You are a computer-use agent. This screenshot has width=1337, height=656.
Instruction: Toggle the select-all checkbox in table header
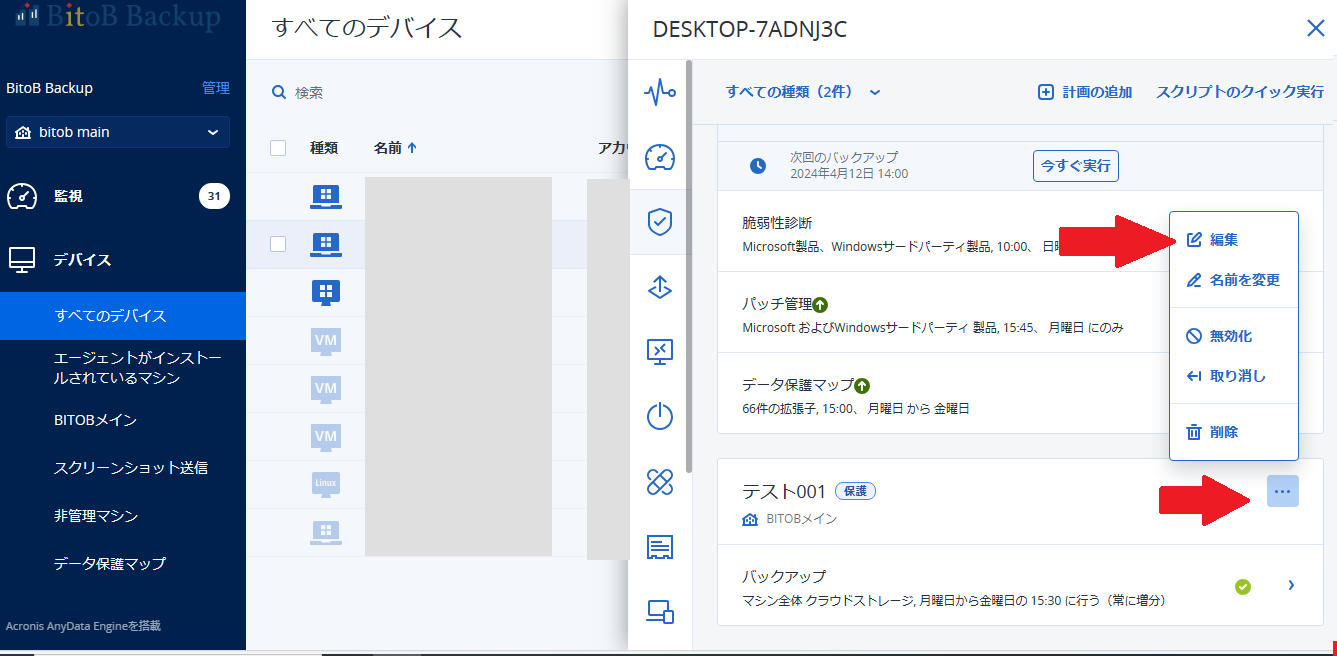point(278,148)
